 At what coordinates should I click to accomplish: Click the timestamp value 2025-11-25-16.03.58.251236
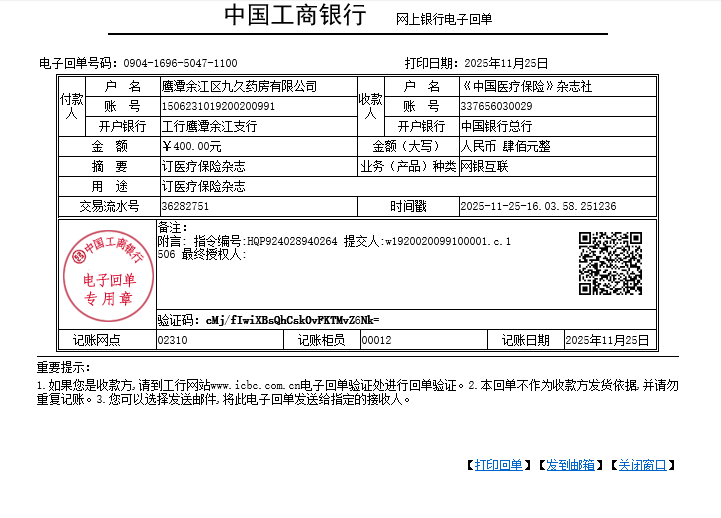point(538,206)
